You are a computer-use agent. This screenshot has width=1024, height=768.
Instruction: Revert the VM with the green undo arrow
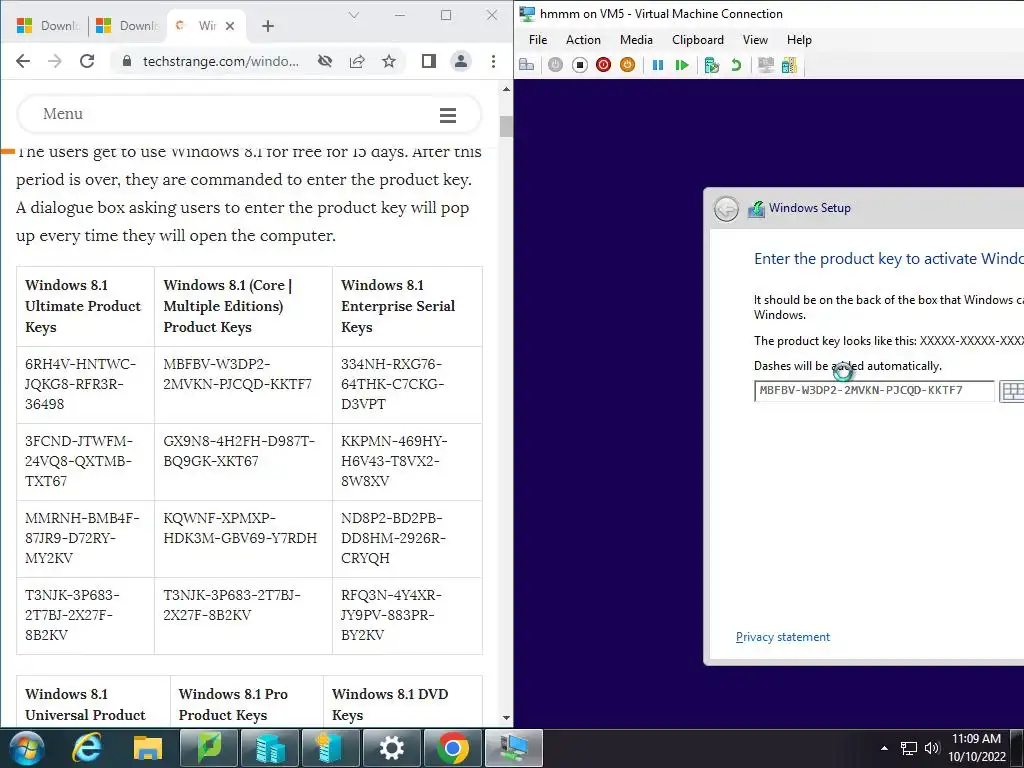(x=736, y=65)
